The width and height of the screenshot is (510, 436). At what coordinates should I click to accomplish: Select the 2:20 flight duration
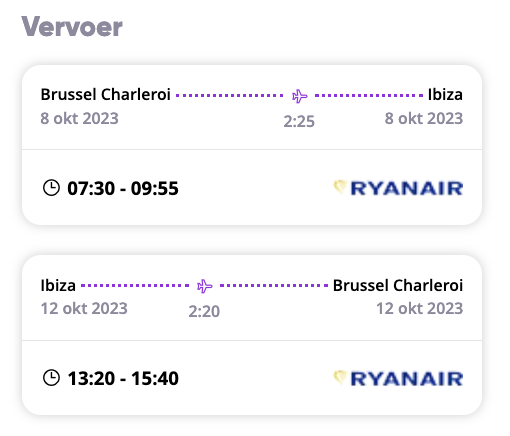pos(204,311)
